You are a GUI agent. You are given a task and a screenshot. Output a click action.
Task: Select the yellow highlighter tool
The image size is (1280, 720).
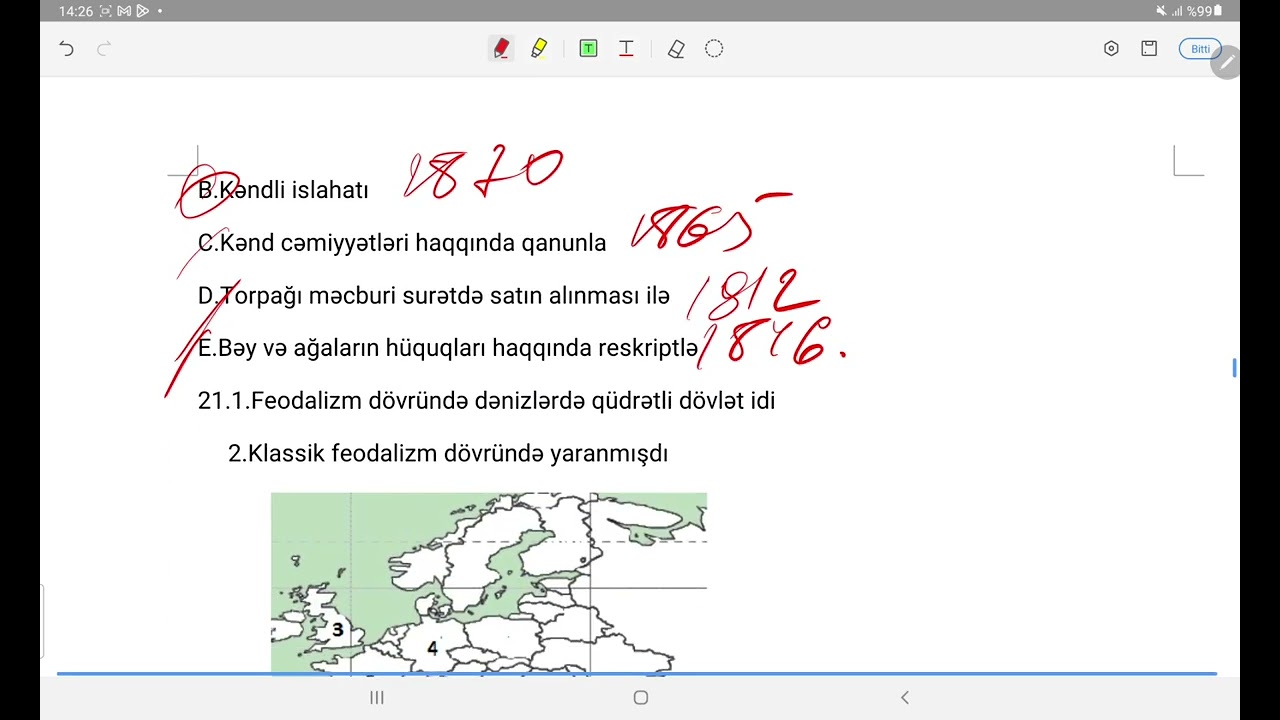539,48
